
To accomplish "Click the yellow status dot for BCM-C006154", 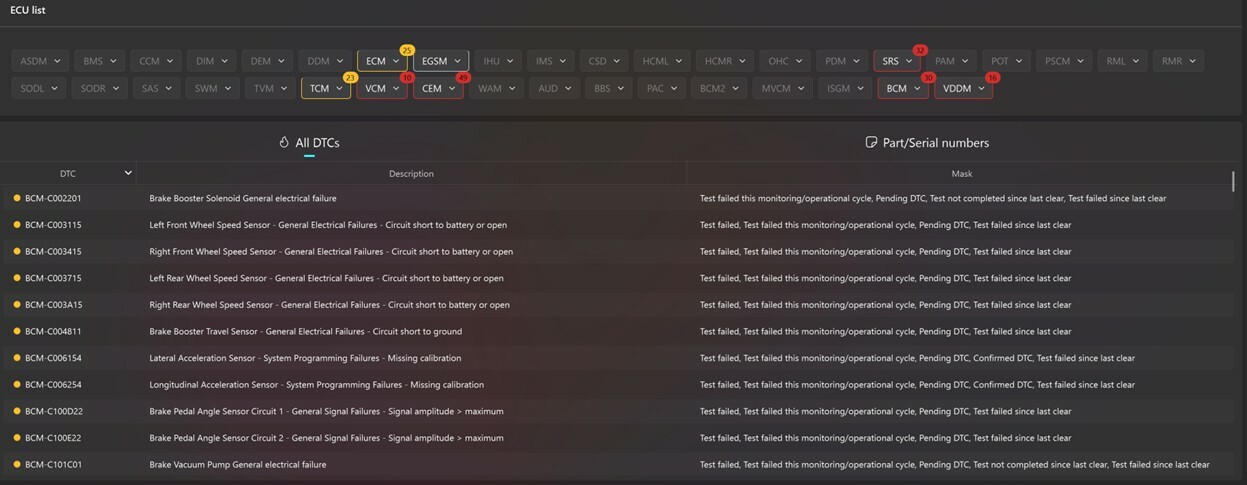I will click(x=17, y=358).
